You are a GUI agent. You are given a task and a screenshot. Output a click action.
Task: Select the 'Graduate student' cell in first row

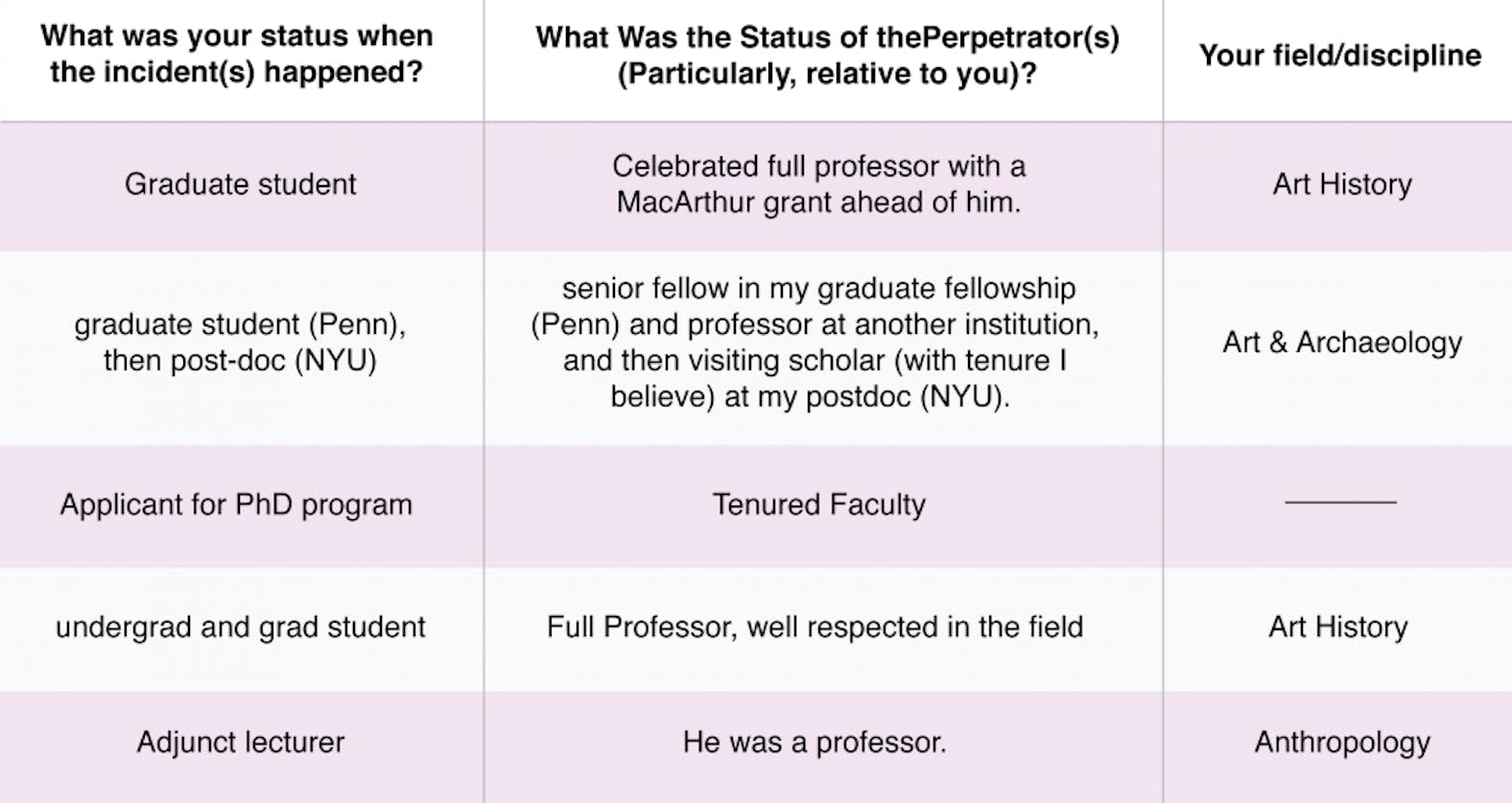240,184
